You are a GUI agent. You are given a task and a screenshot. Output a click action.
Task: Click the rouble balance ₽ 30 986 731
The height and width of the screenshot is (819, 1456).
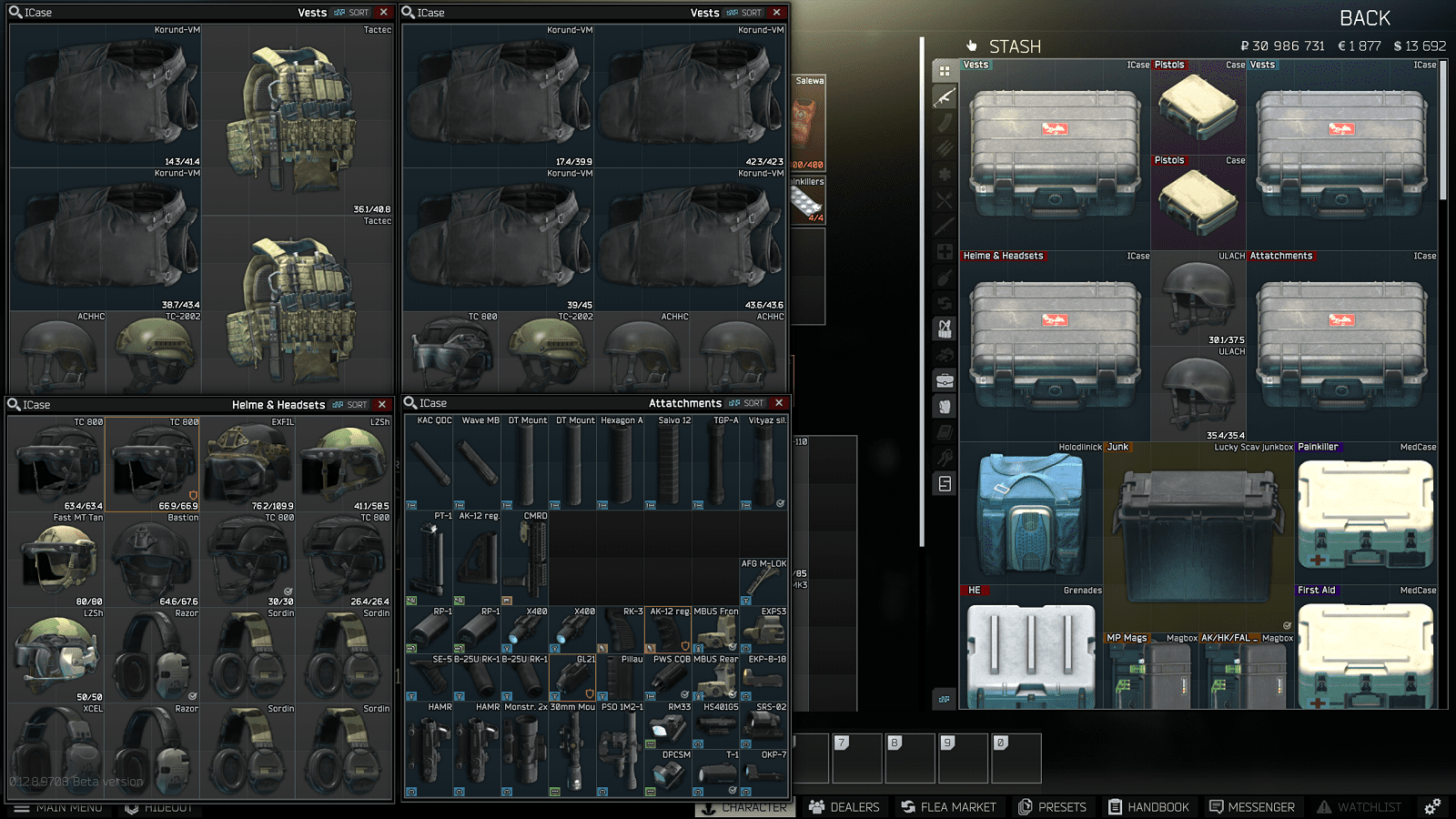1282,46
